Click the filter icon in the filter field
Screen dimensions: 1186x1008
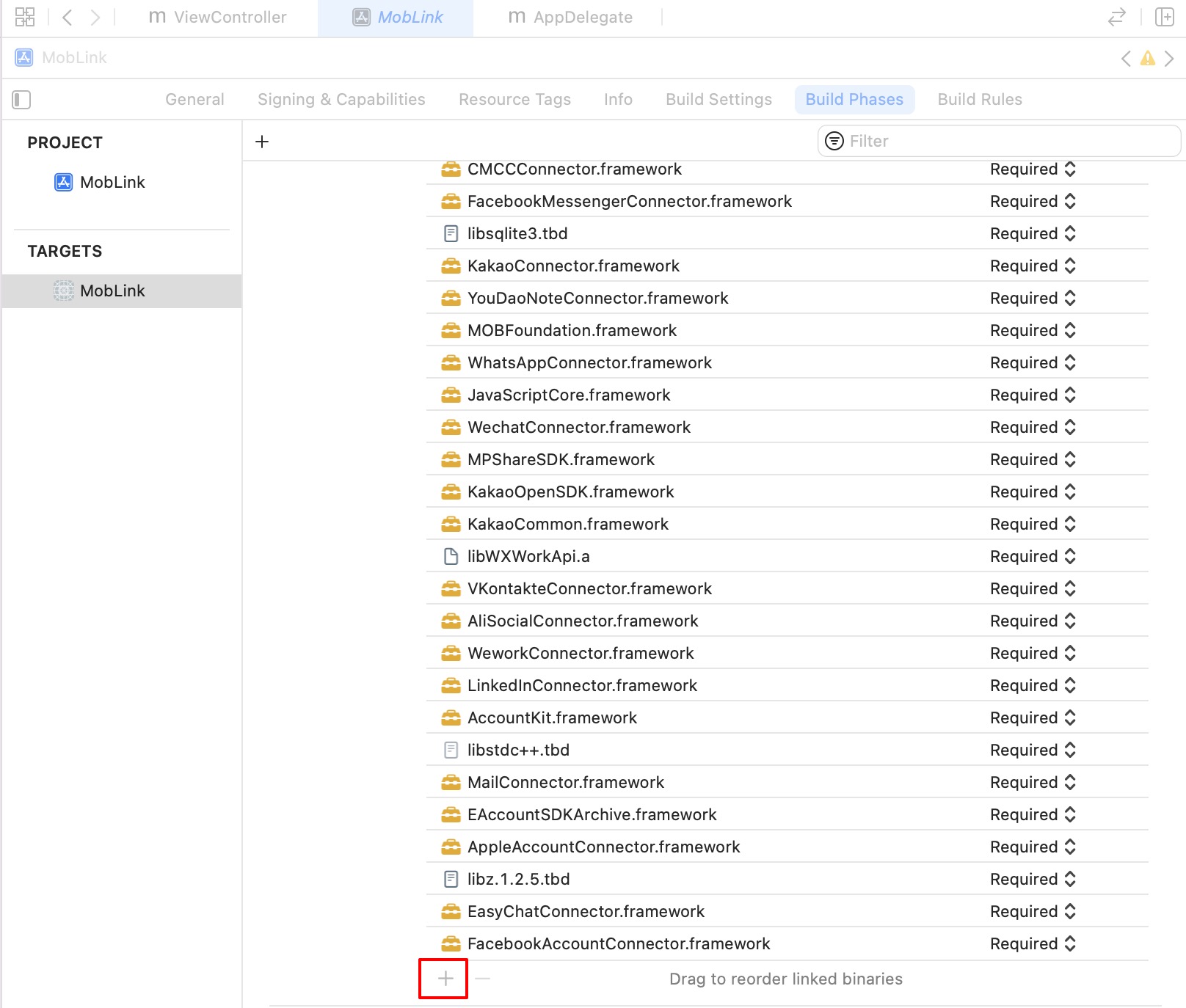coord(834,141)
